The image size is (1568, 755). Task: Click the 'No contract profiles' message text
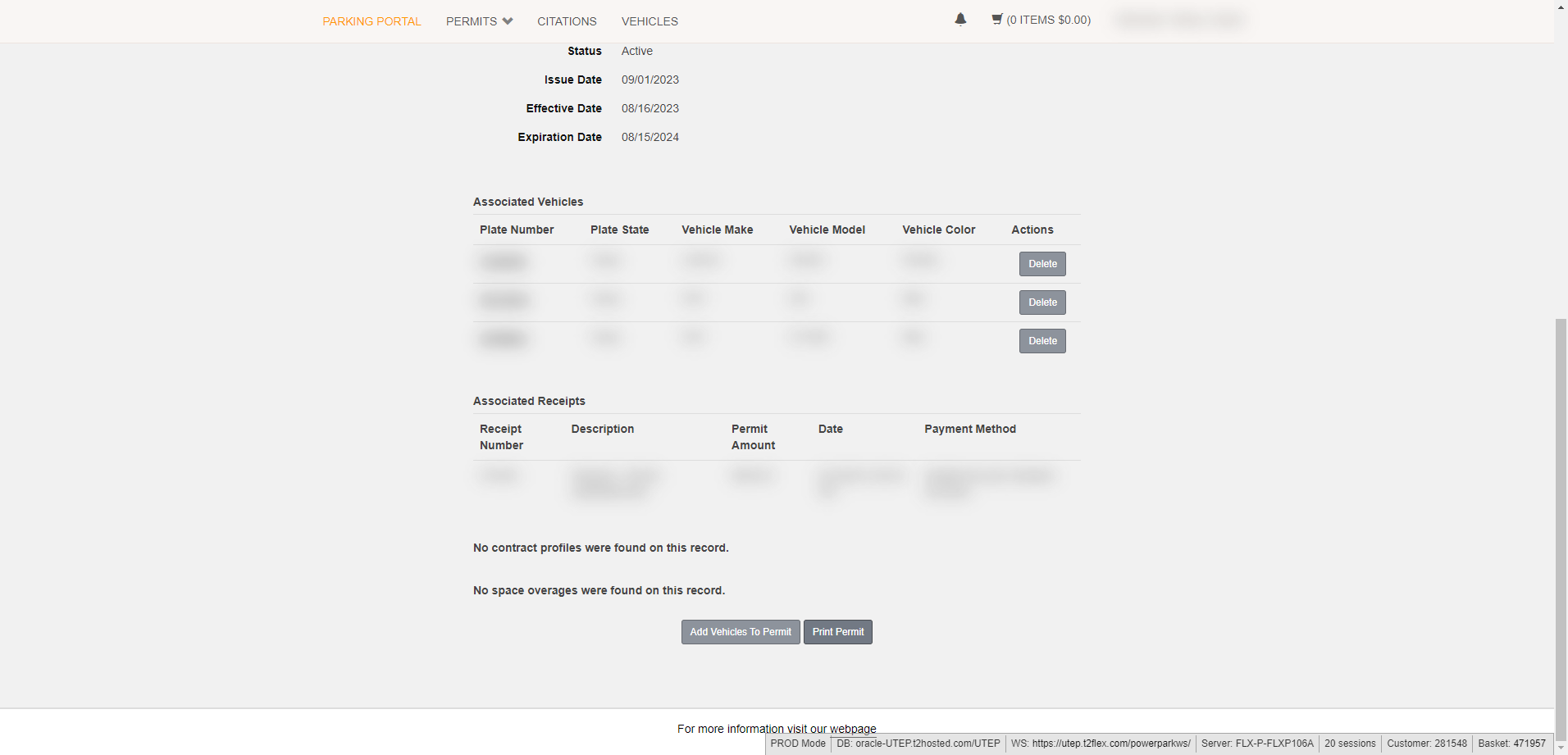point(601,548)
